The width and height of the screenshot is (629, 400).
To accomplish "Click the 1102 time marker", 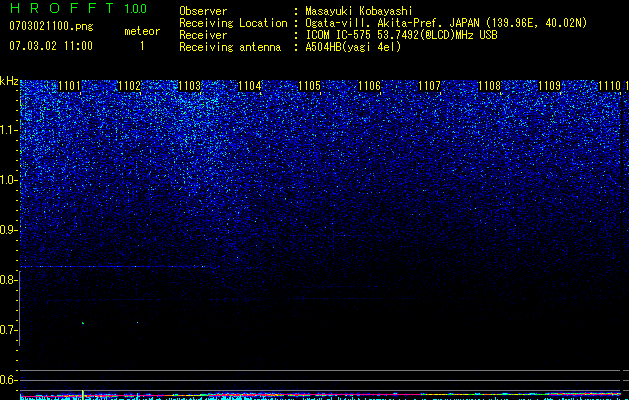I will [x=130, y=85].
